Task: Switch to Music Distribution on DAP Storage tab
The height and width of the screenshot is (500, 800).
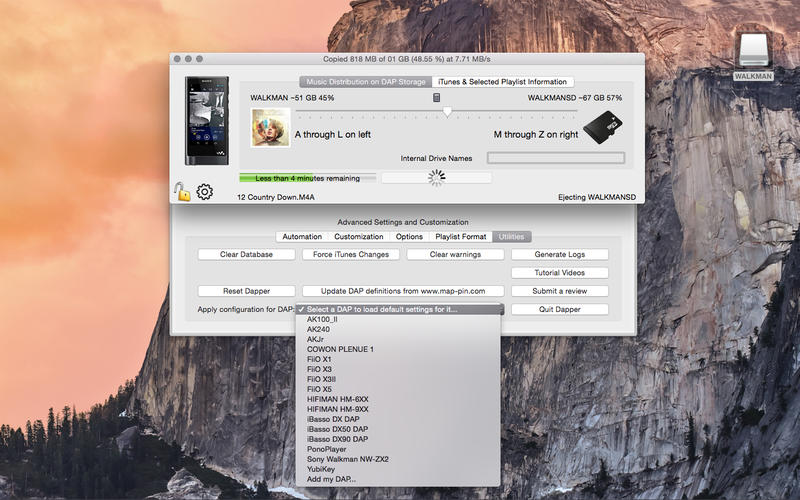Action: [366, 82]
